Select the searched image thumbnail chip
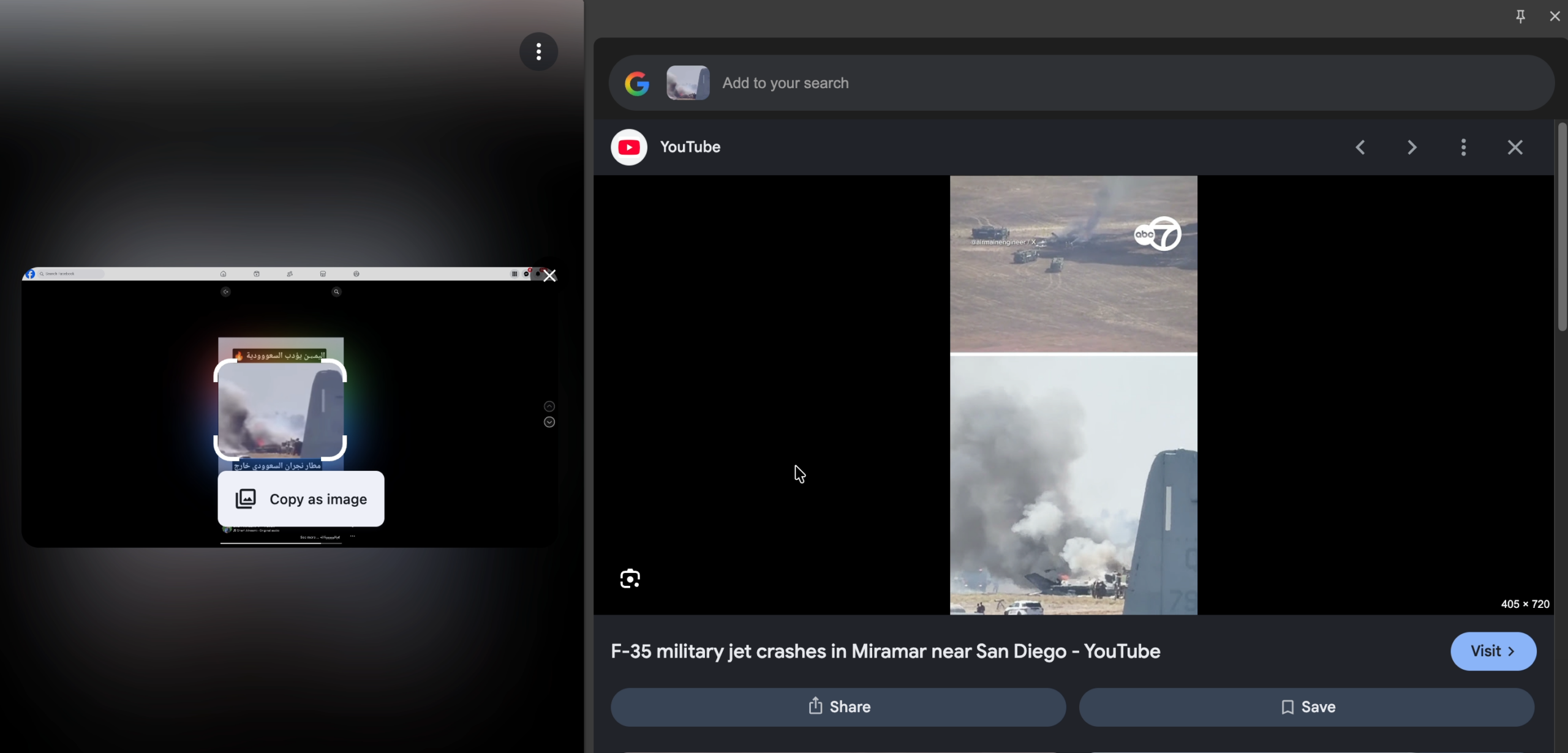 click(x=688, y=83)
